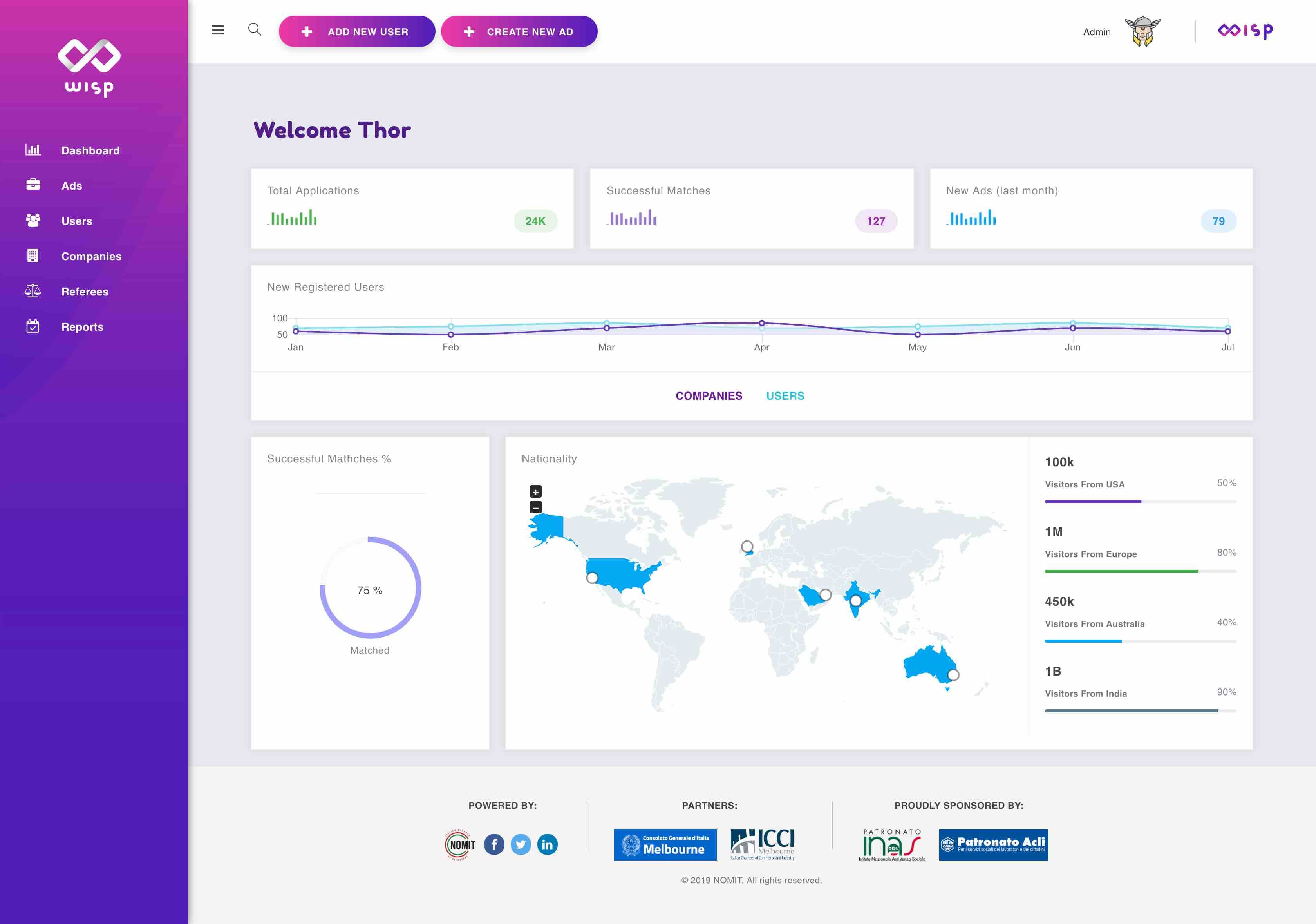Open Reports from the sidebar
This screenshot has height=924, width=1316.
pos(82,327)
